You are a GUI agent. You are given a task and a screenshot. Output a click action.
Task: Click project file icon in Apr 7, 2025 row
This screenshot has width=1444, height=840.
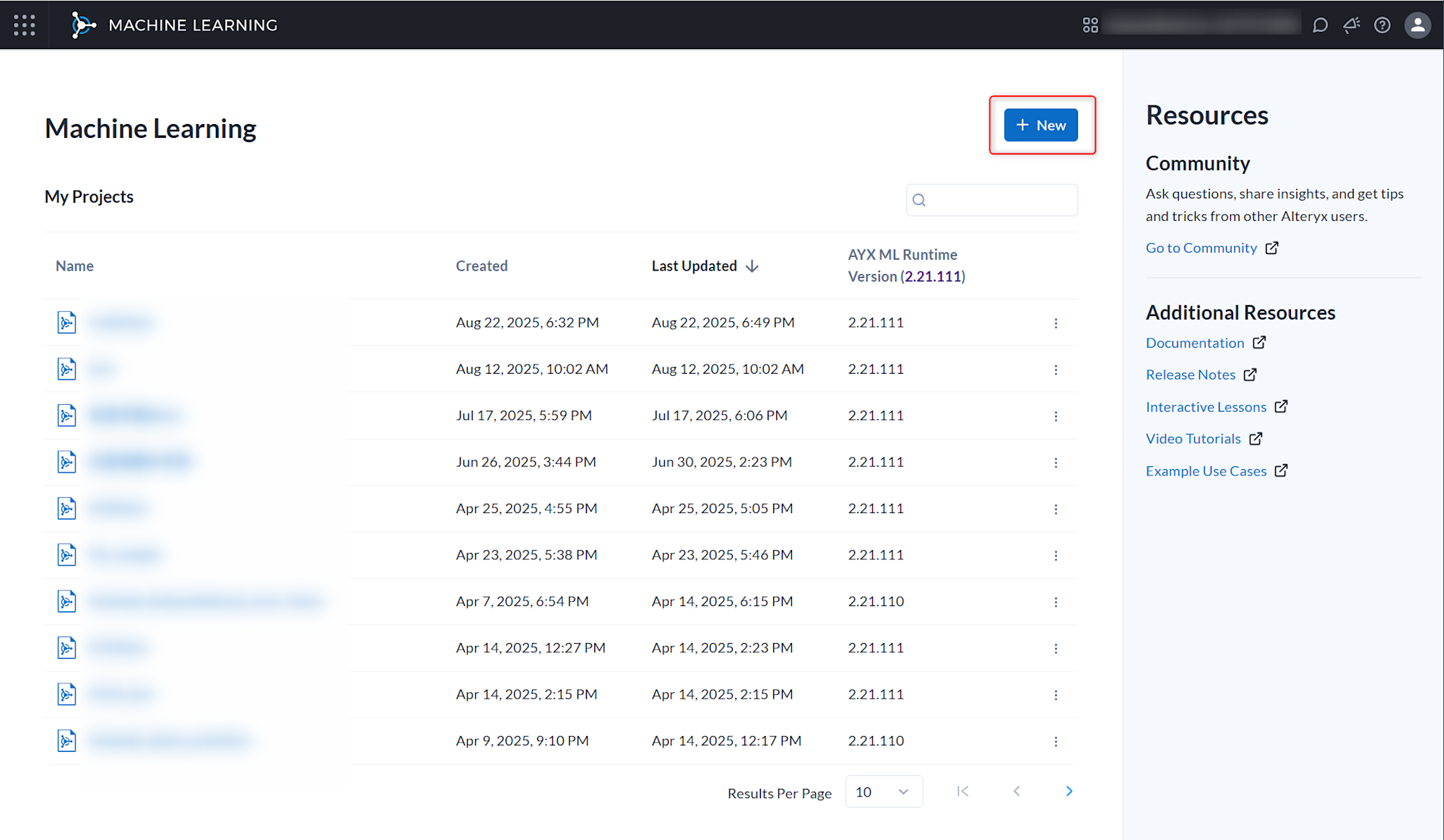click(66, 601)
